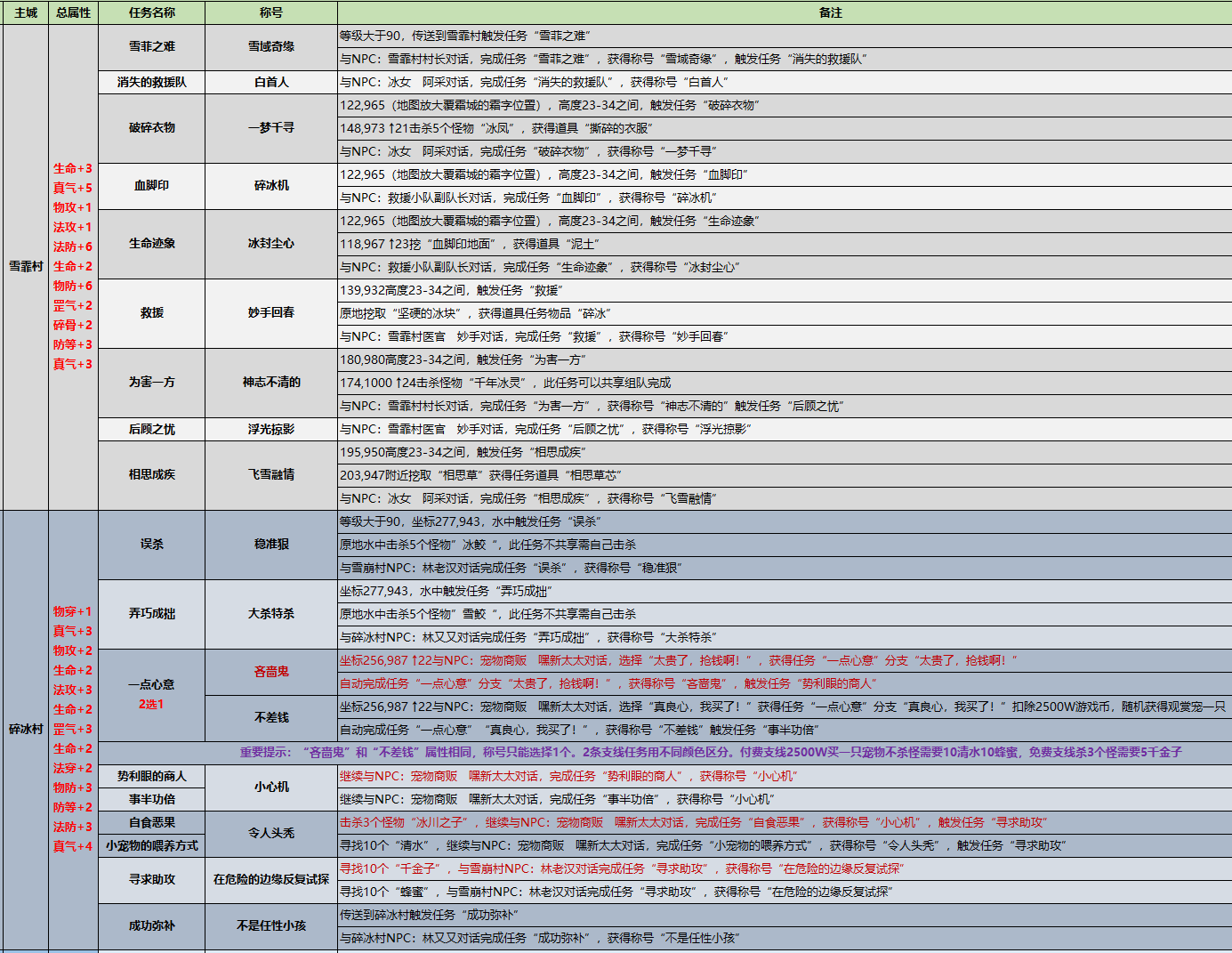Select the 救援 task name cell
1232x953 pixels.
152,313
